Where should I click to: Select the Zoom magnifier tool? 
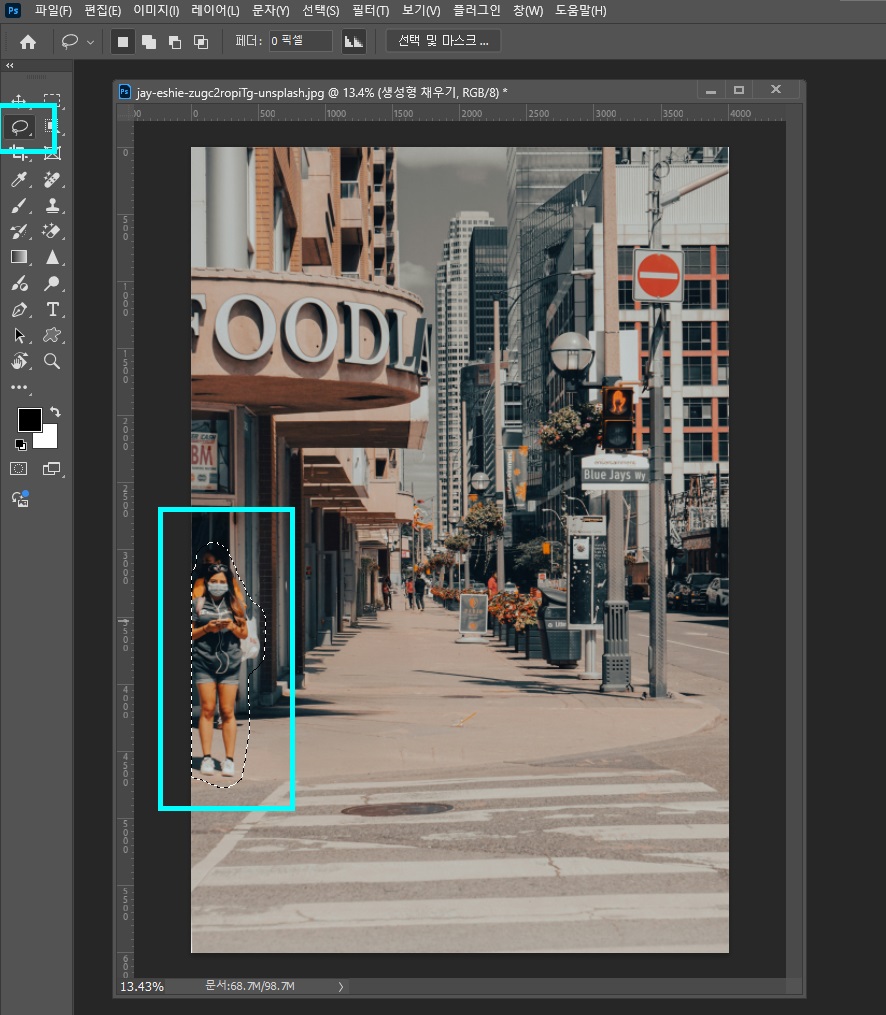pos(52,361)
